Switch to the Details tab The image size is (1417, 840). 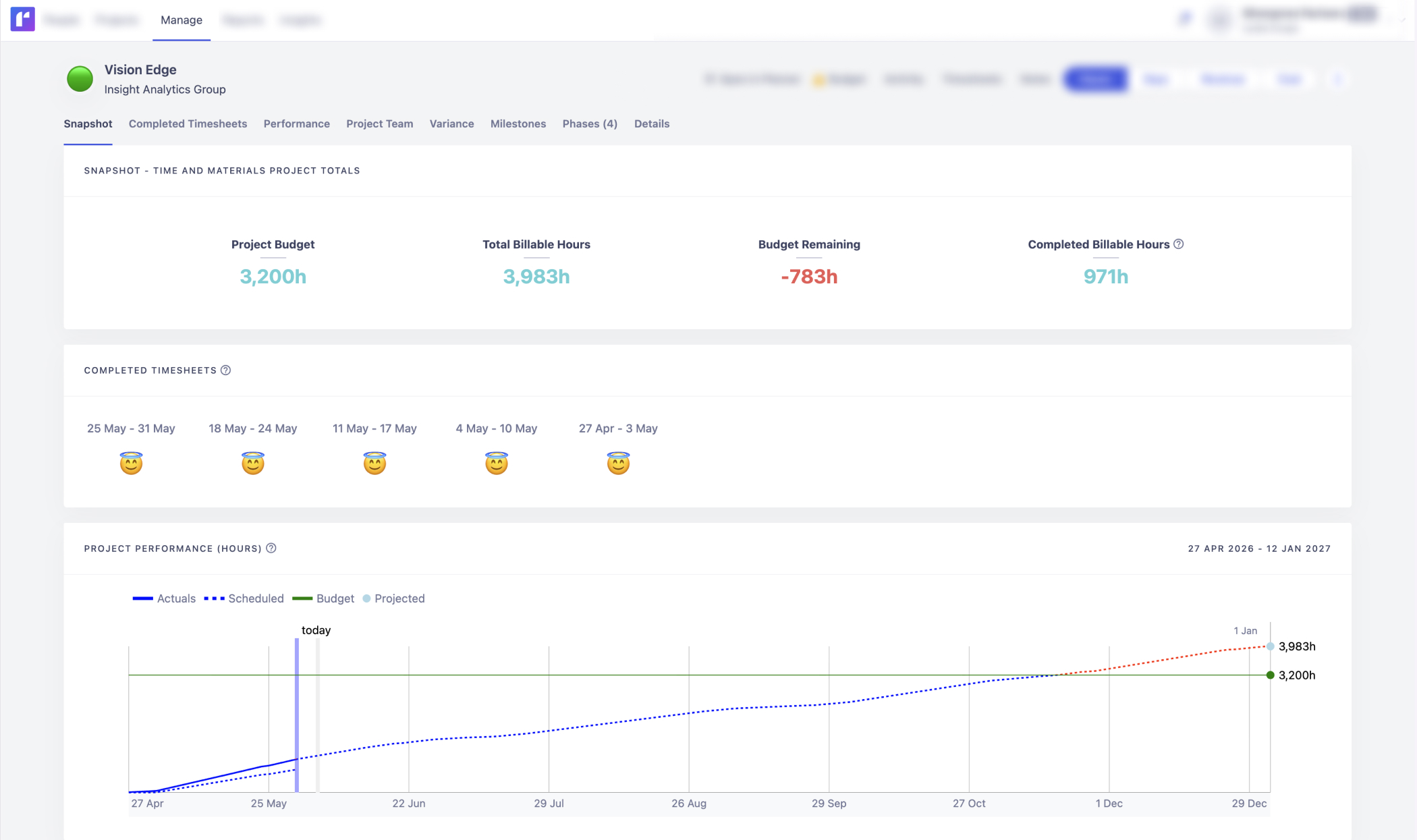tap(651, 123)
